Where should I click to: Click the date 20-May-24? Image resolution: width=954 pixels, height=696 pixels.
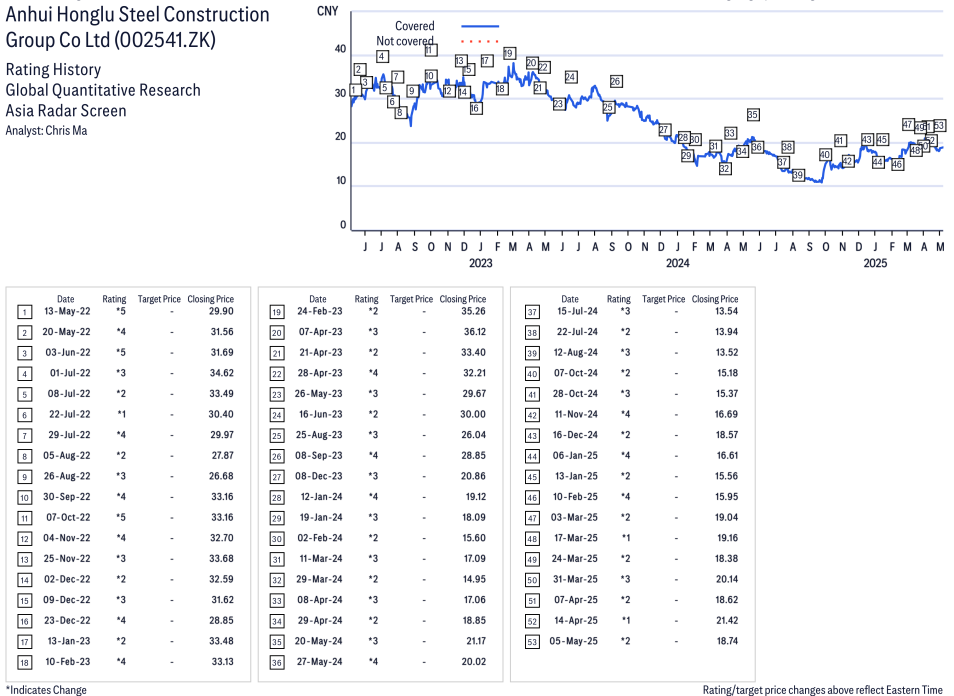(318, 641)
